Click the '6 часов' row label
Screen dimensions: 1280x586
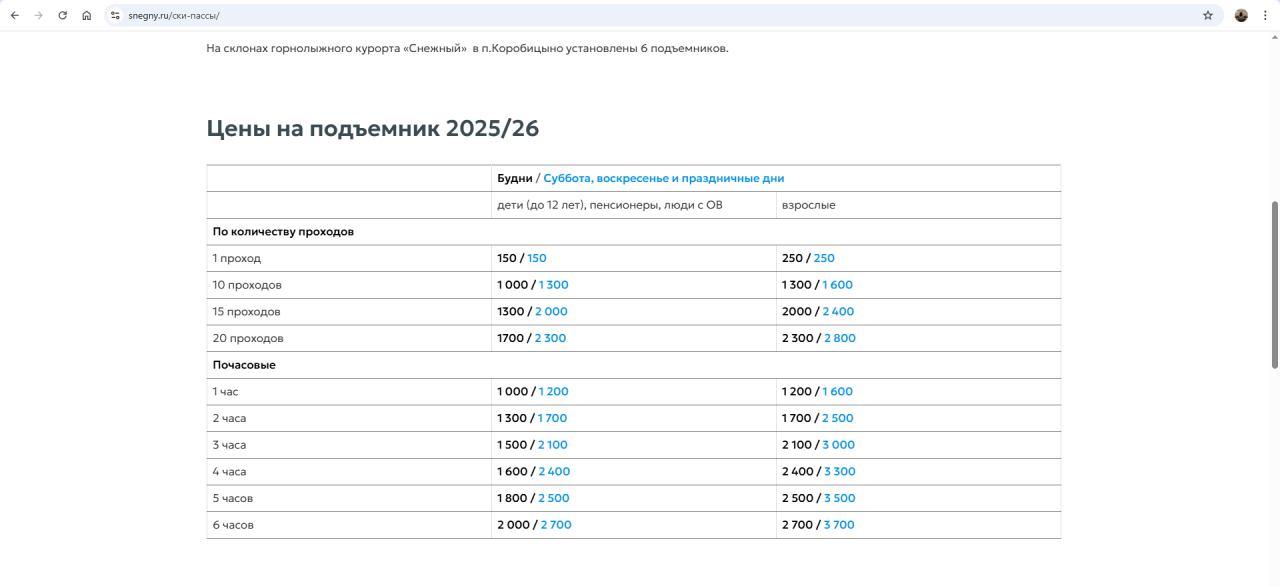(233, 525)
